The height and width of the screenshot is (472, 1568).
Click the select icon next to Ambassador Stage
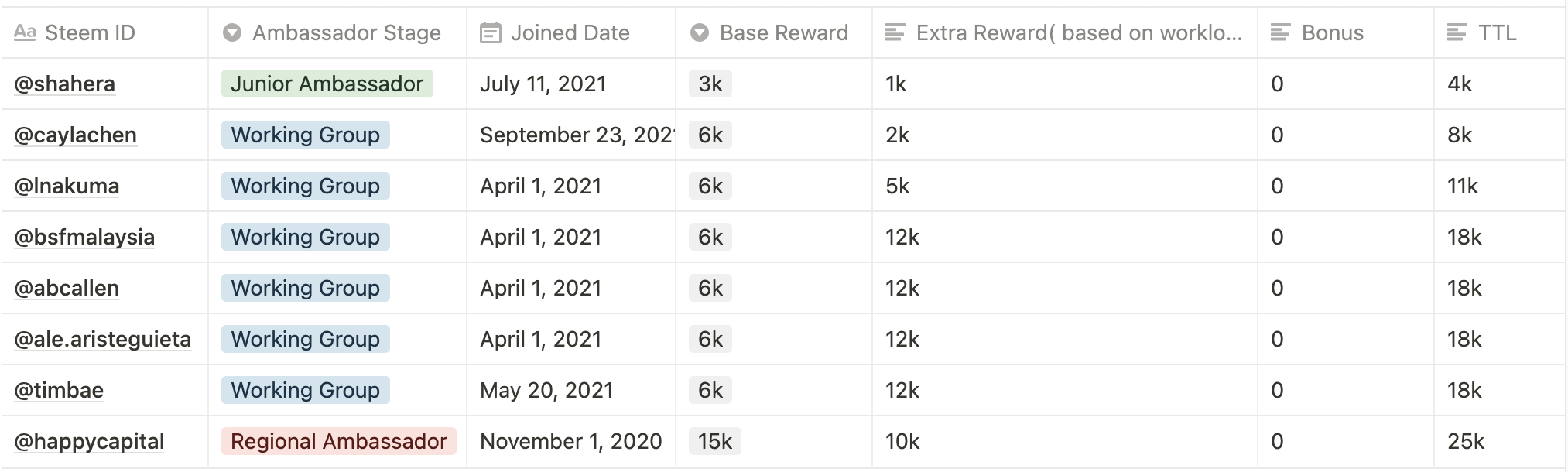(x=231, y=32)
